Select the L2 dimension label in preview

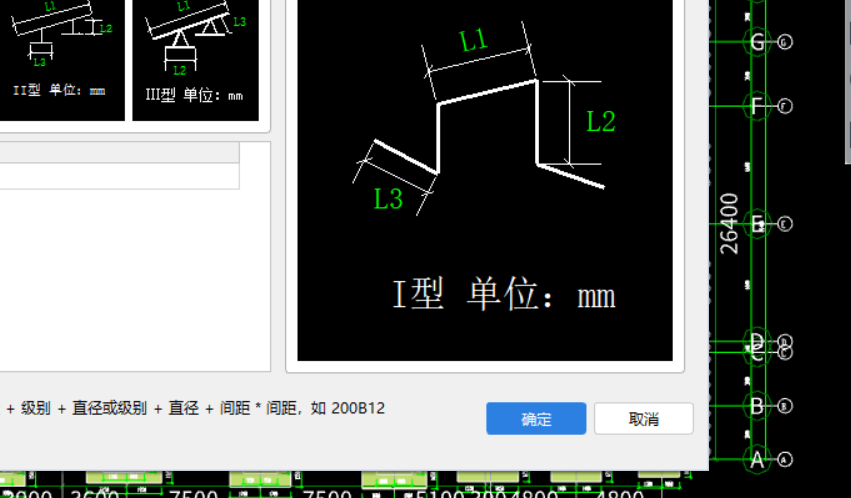pos(601,122)
